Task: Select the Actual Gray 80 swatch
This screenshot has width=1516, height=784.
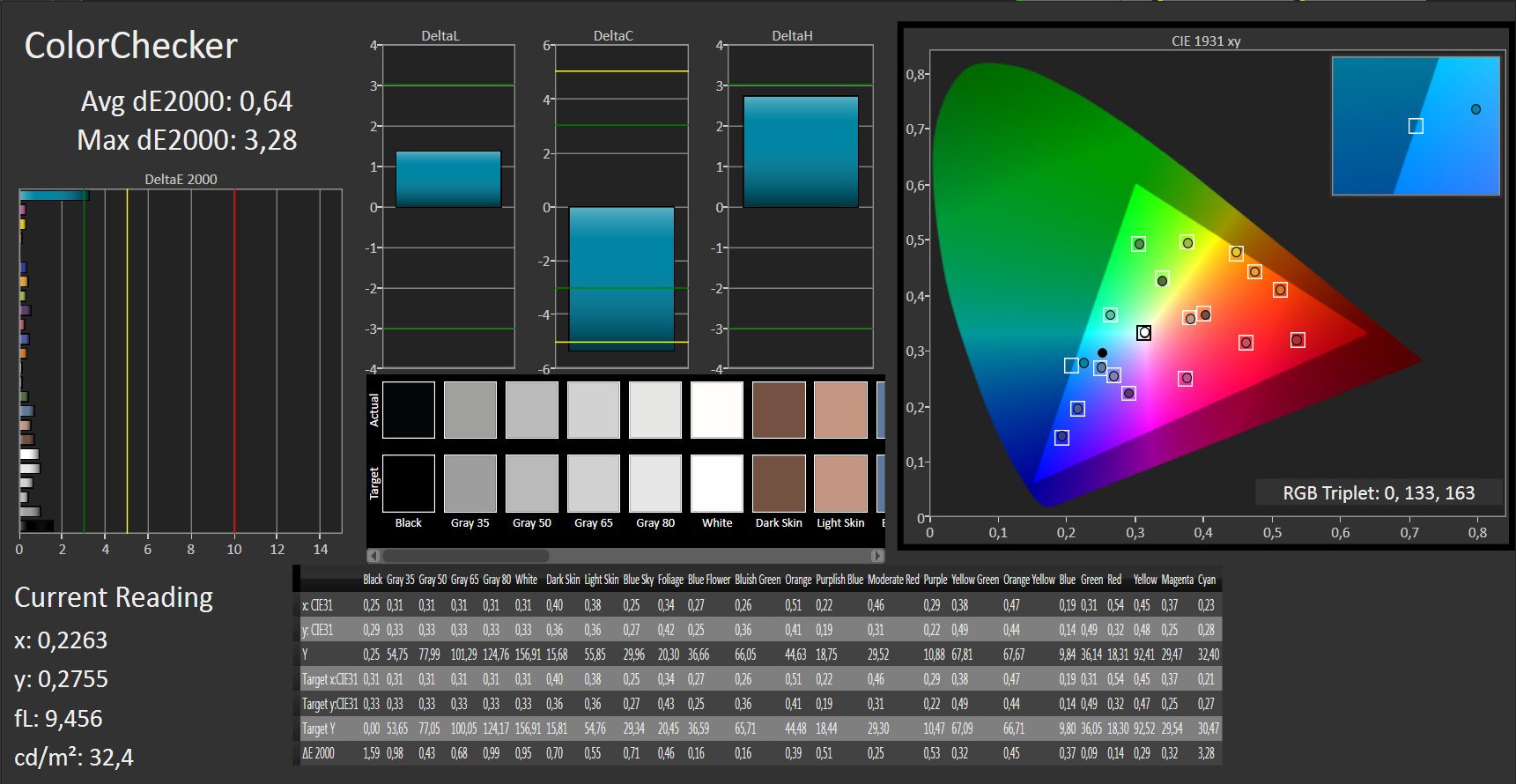Action: [655, 410]
